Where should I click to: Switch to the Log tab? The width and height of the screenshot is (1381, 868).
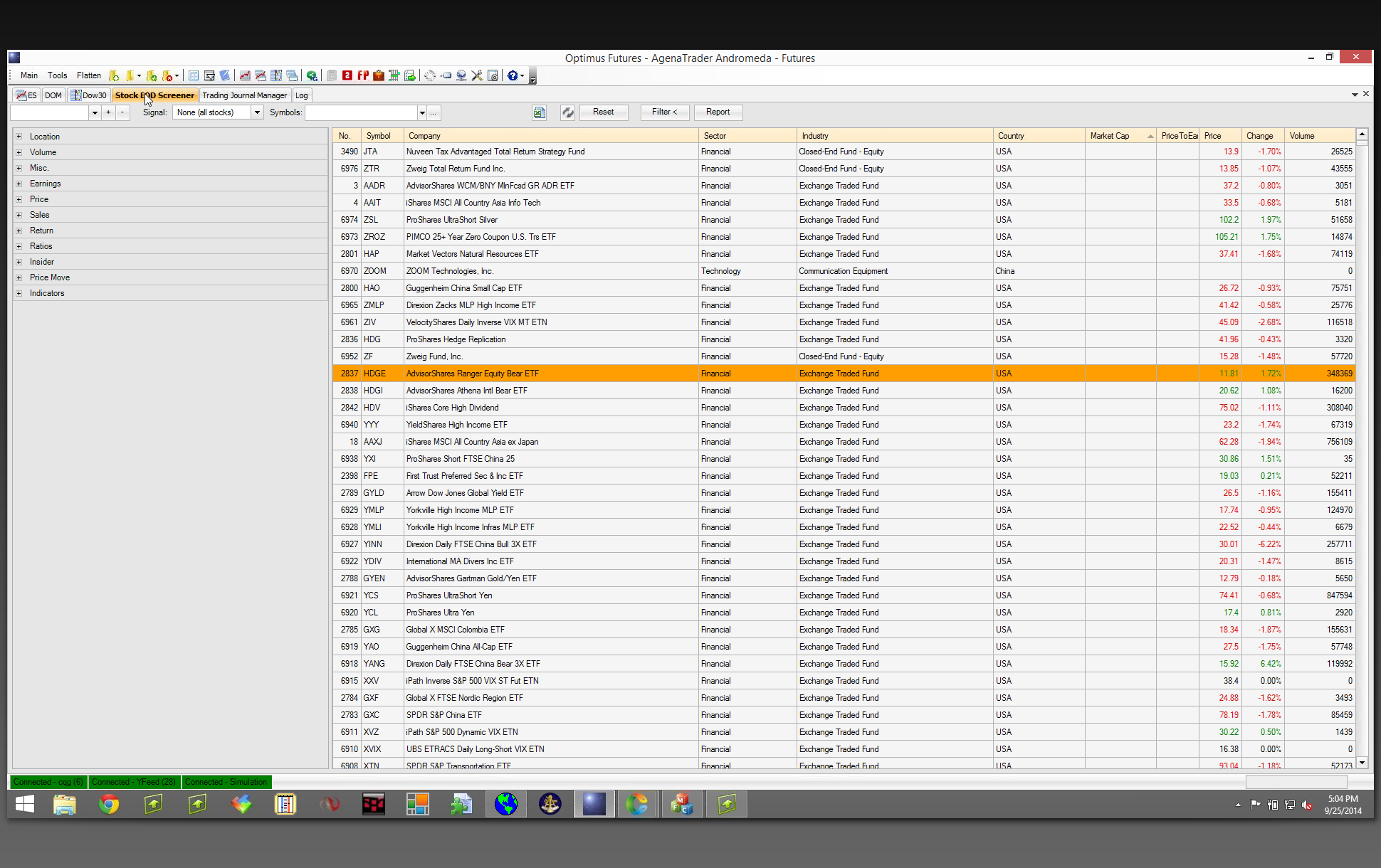click(302, 95)
